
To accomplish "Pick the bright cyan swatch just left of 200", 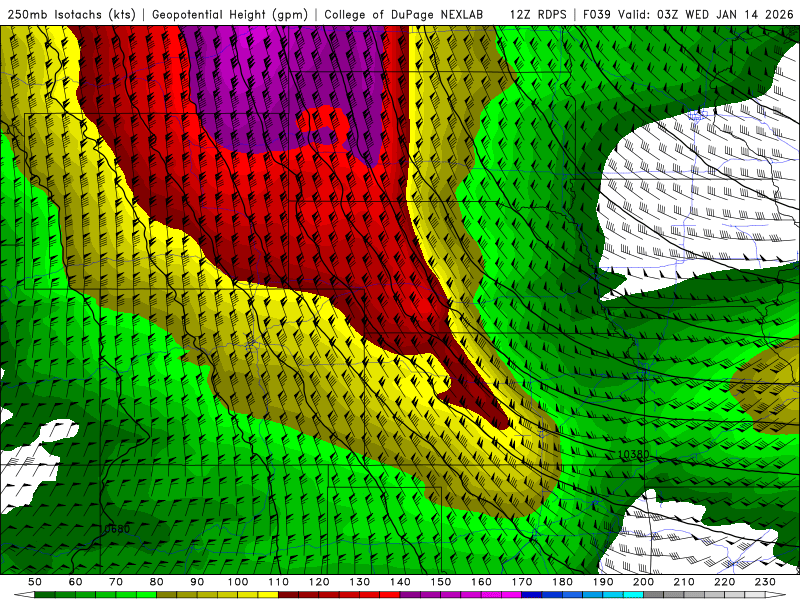I will 633,595.
